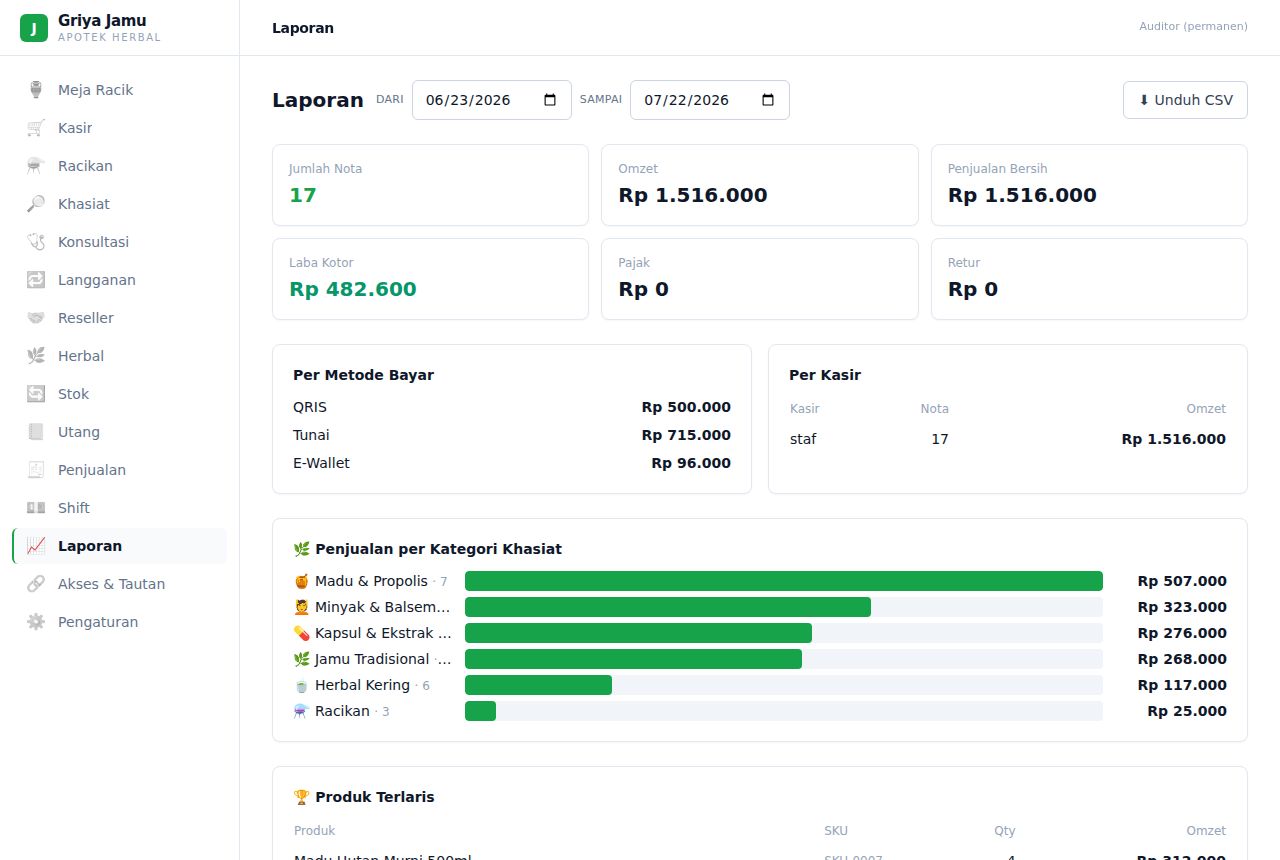Click the green Griya Jamu logo
This screenshot has width=1280, height=860.
point(34,28)
